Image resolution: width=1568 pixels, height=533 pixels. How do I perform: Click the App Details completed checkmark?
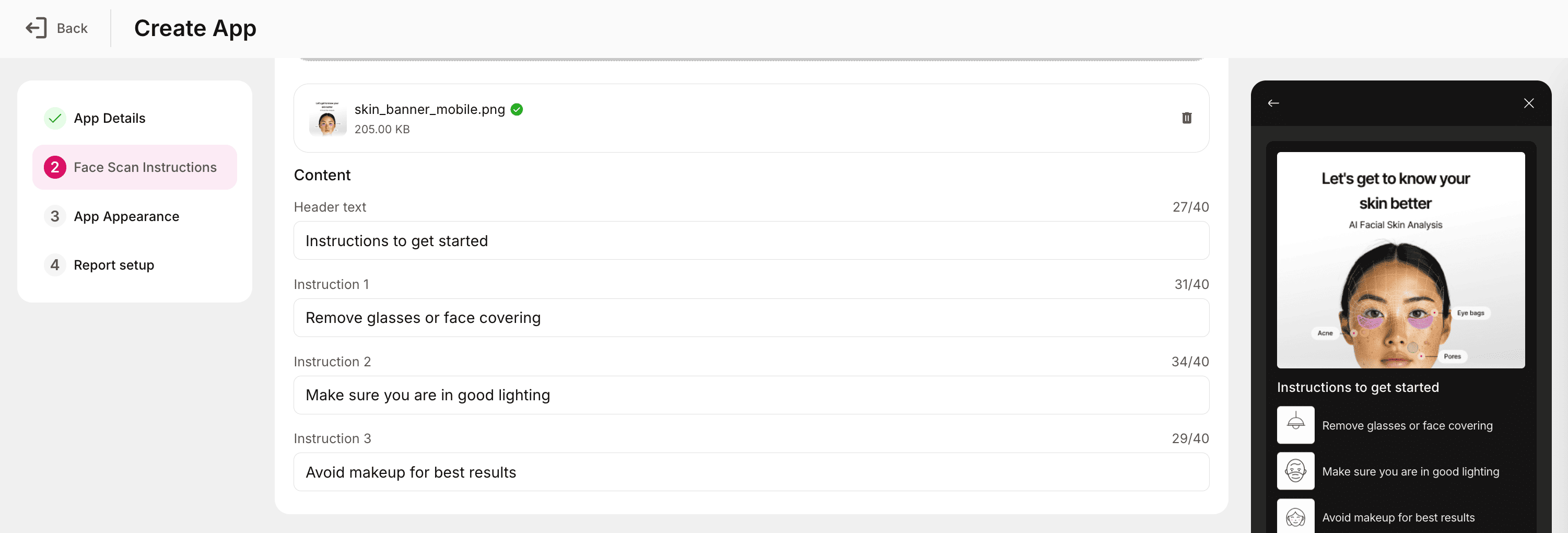tap(55, 118)
